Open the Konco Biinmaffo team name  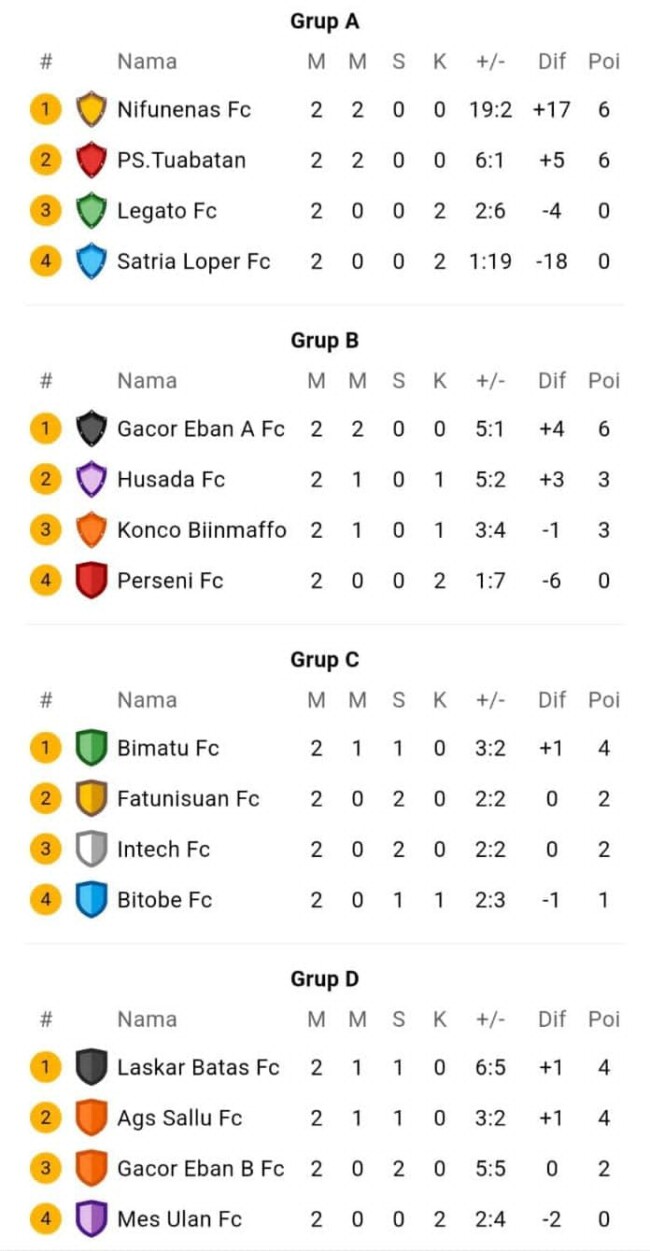(201, 530)
